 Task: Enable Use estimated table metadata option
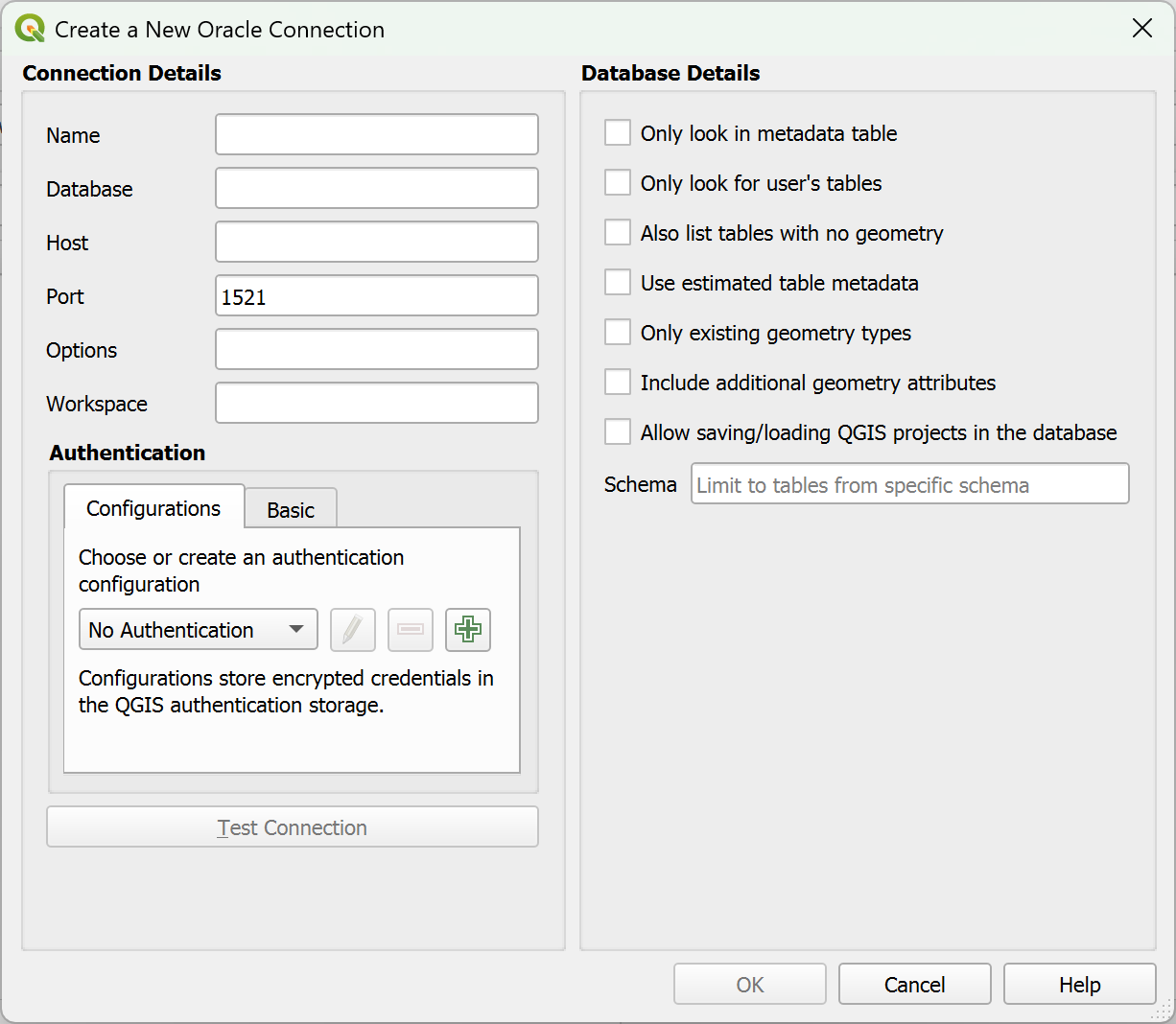618,283
